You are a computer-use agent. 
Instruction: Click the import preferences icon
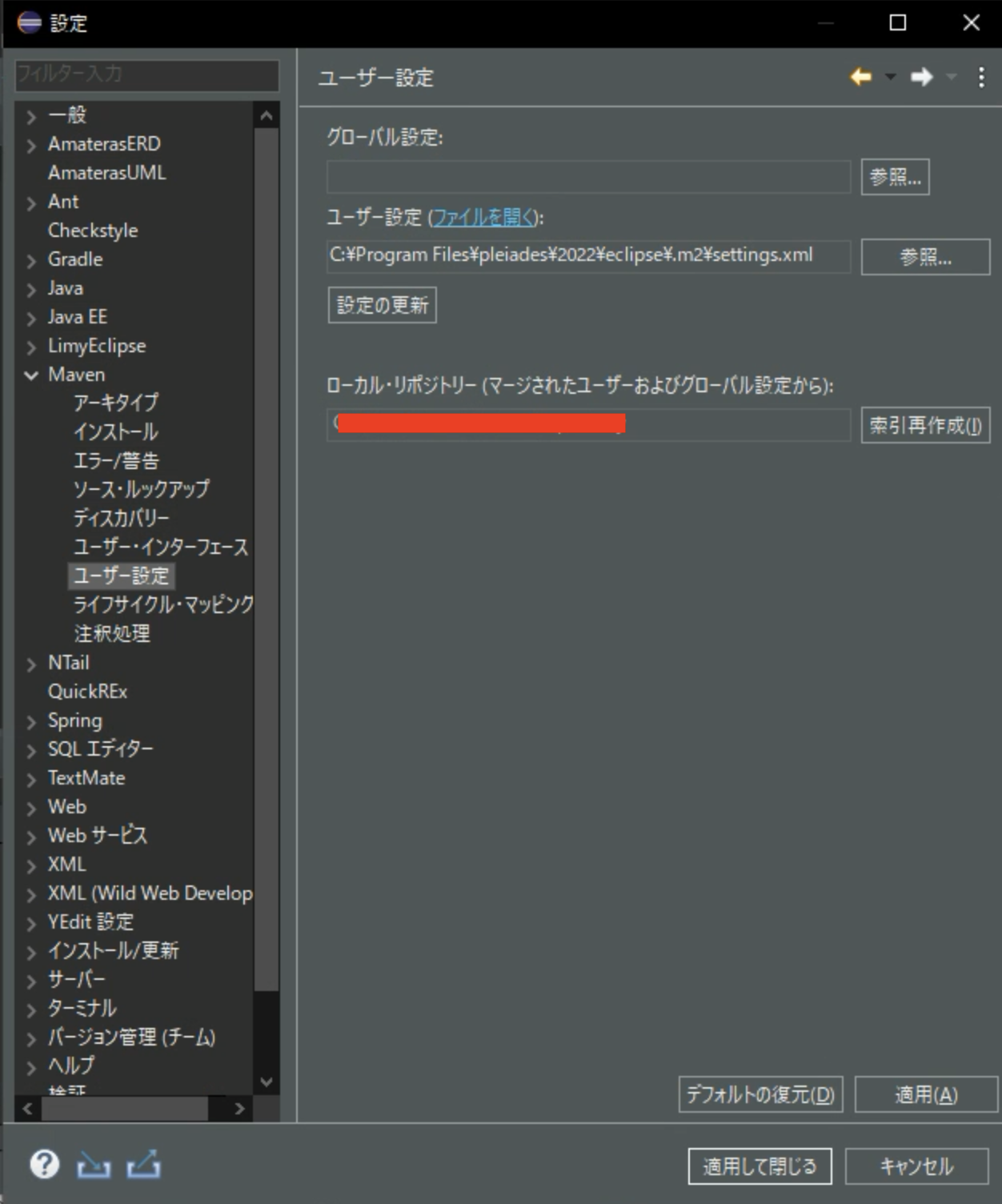pyautogui.click(x=94, y=1166)
